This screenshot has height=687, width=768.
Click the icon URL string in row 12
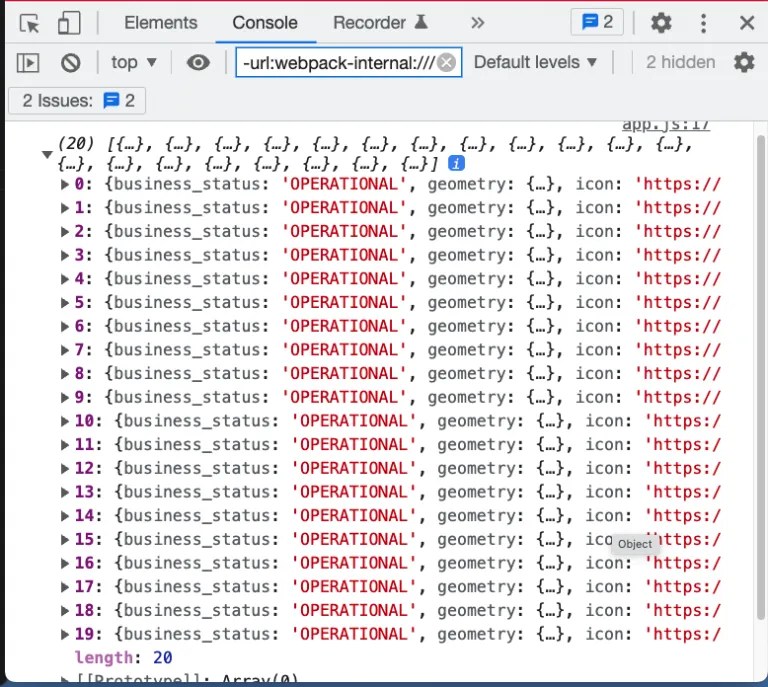coord(682,468)
